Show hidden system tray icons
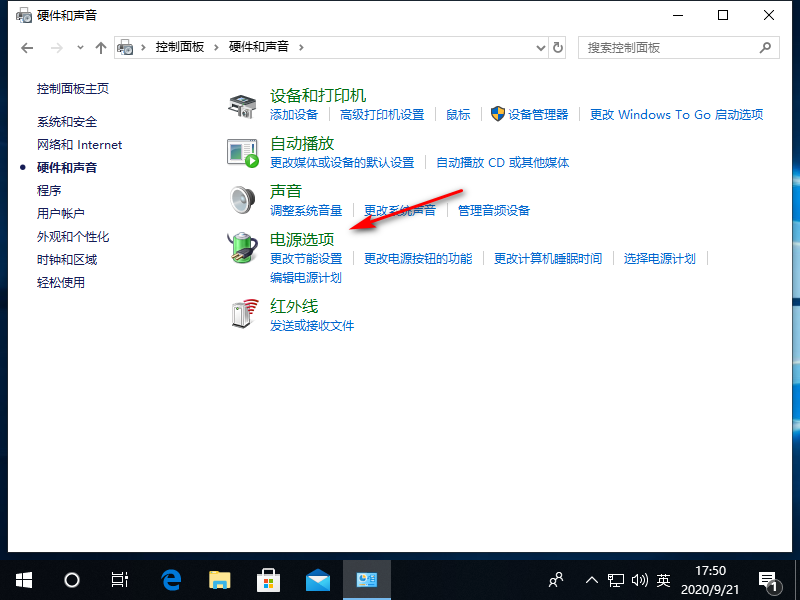 click(591, 579)
